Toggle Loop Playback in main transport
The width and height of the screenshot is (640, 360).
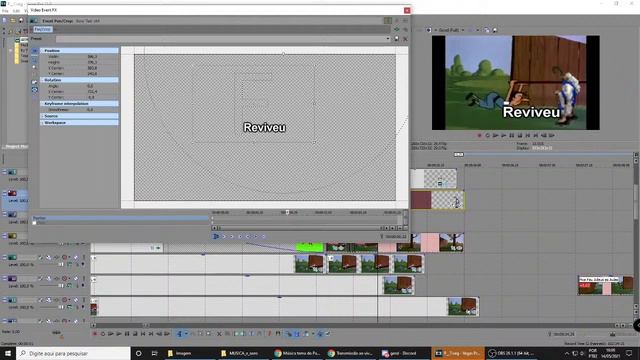tap(103, 334)
